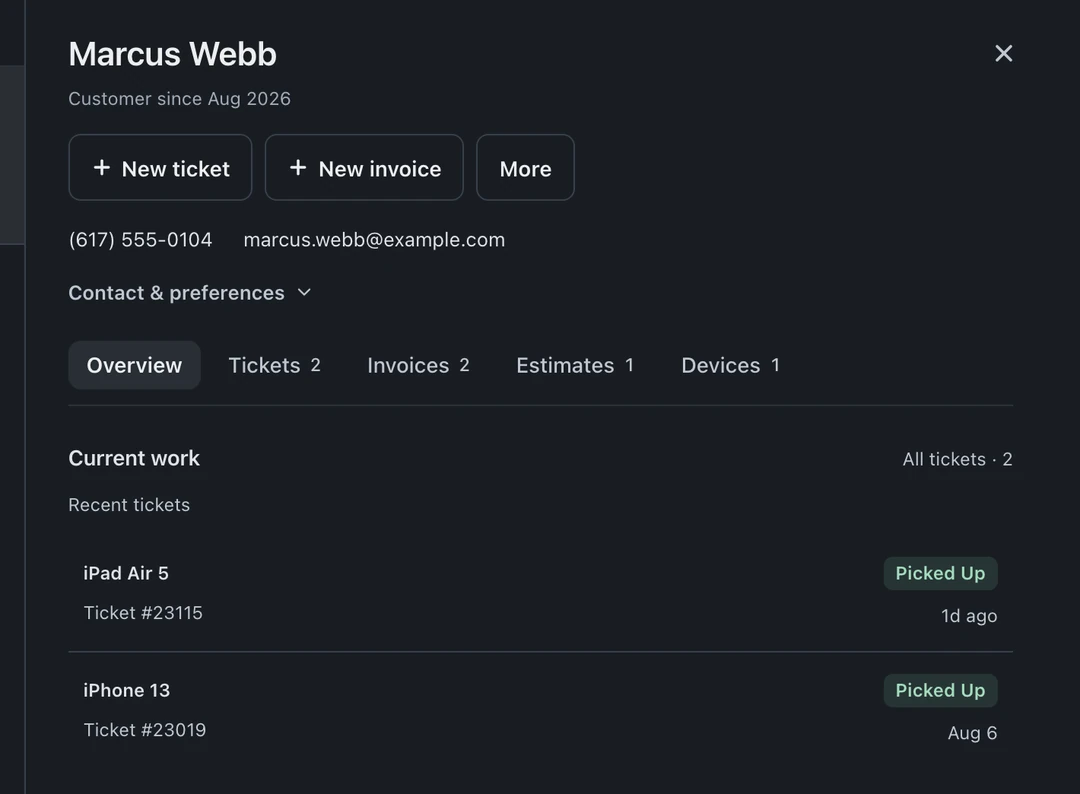Close the Marcus Webb customer panel
Screen dimensions: 1080x794
[1004, 54]
